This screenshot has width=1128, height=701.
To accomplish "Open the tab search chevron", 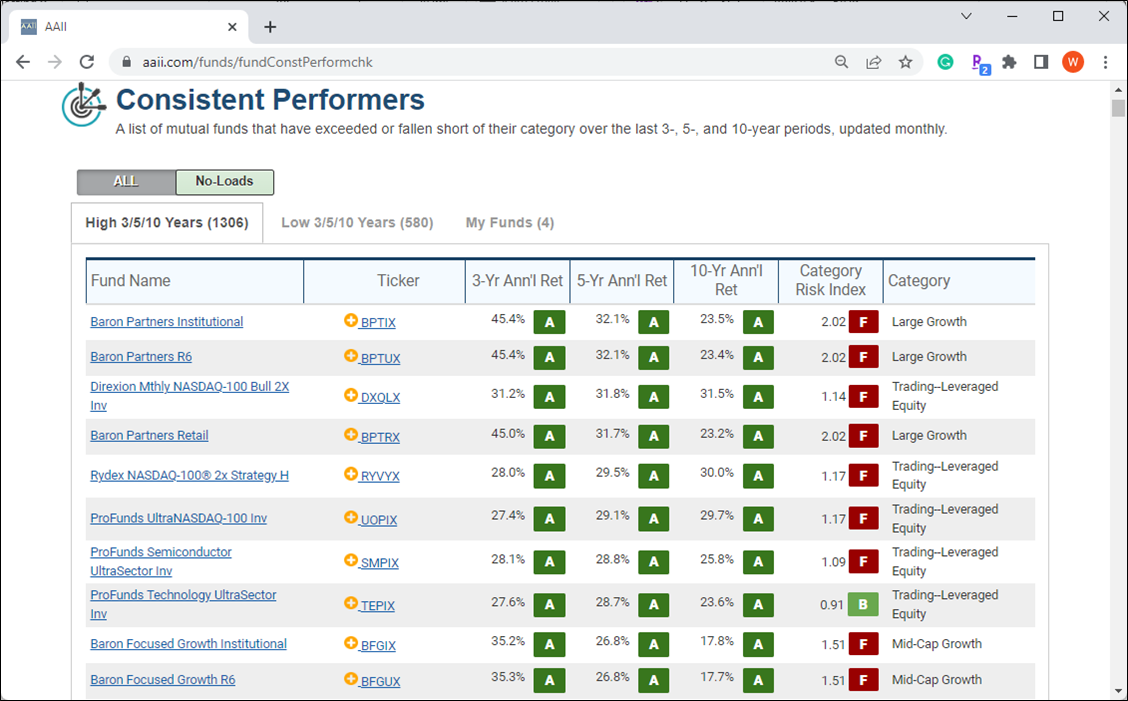I will click(966, 16).
